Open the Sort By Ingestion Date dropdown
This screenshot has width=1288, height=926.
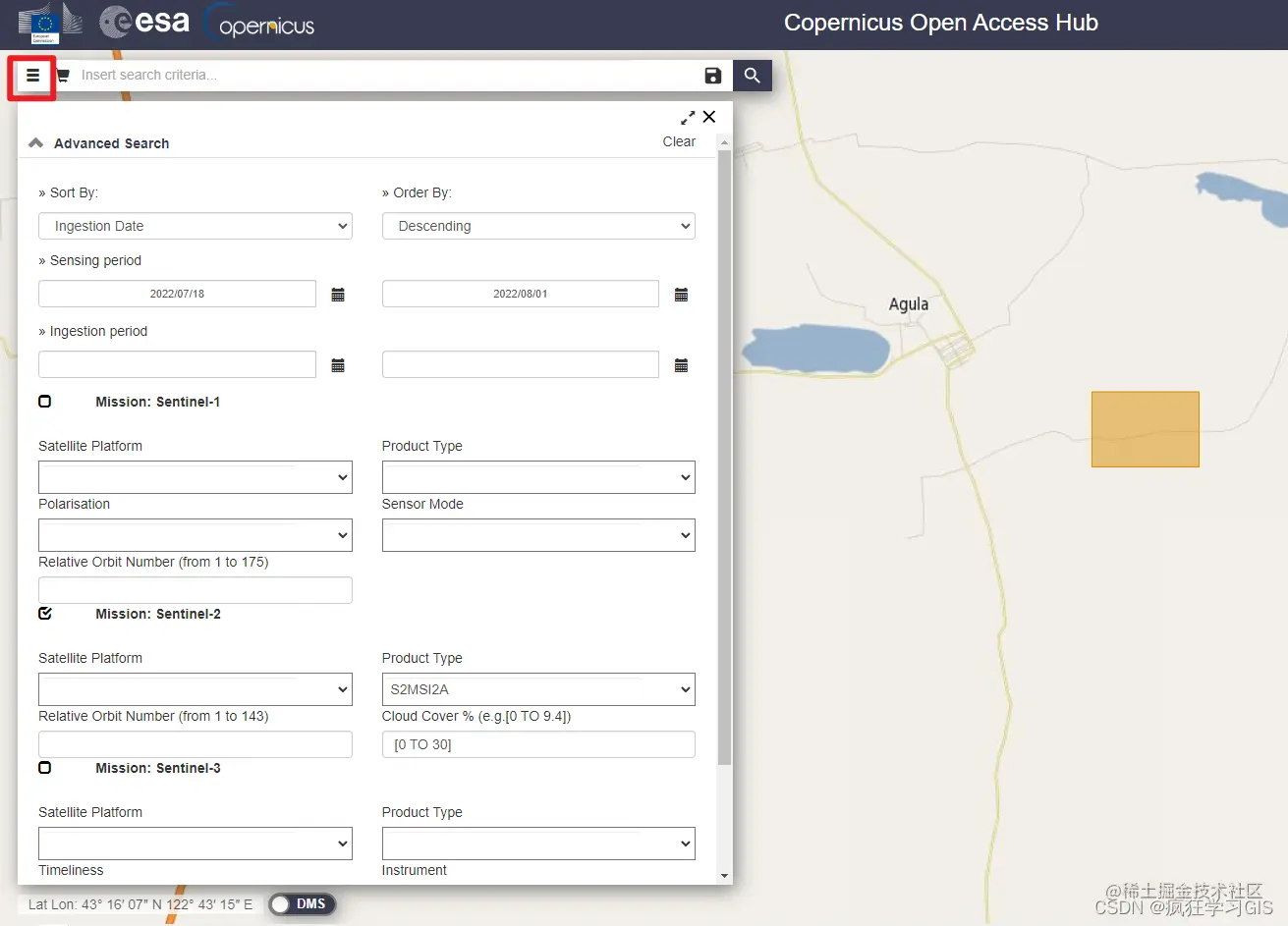tap(196, 226)
